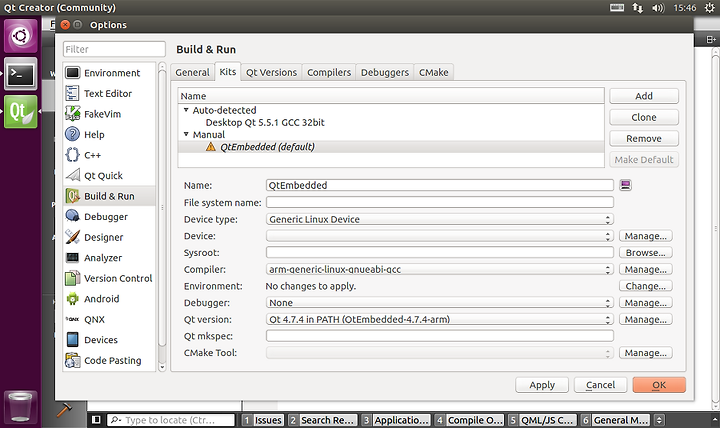
Task: Click the kit icon button beside Name field
Action: tap(625, 185)
